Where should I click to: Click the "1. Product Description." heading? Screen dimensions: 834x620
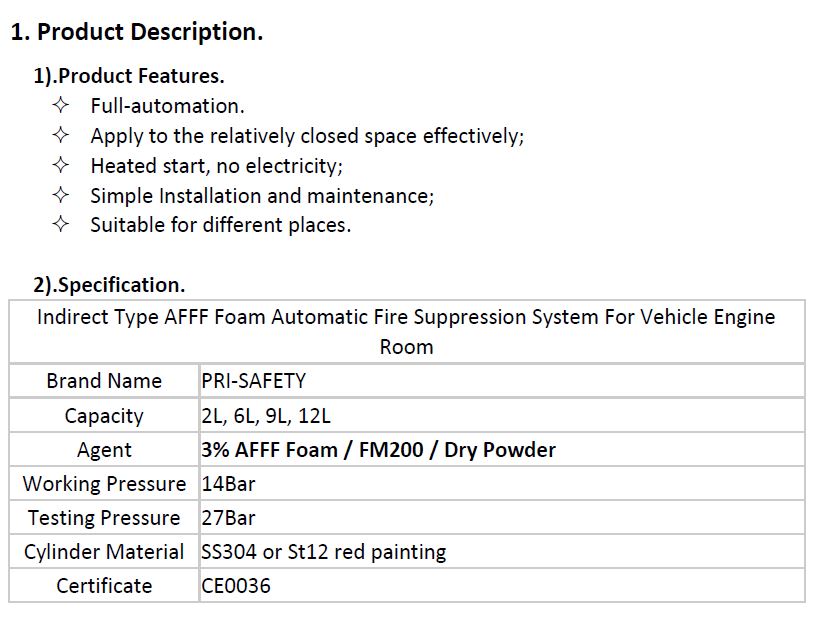pos(137,32)
